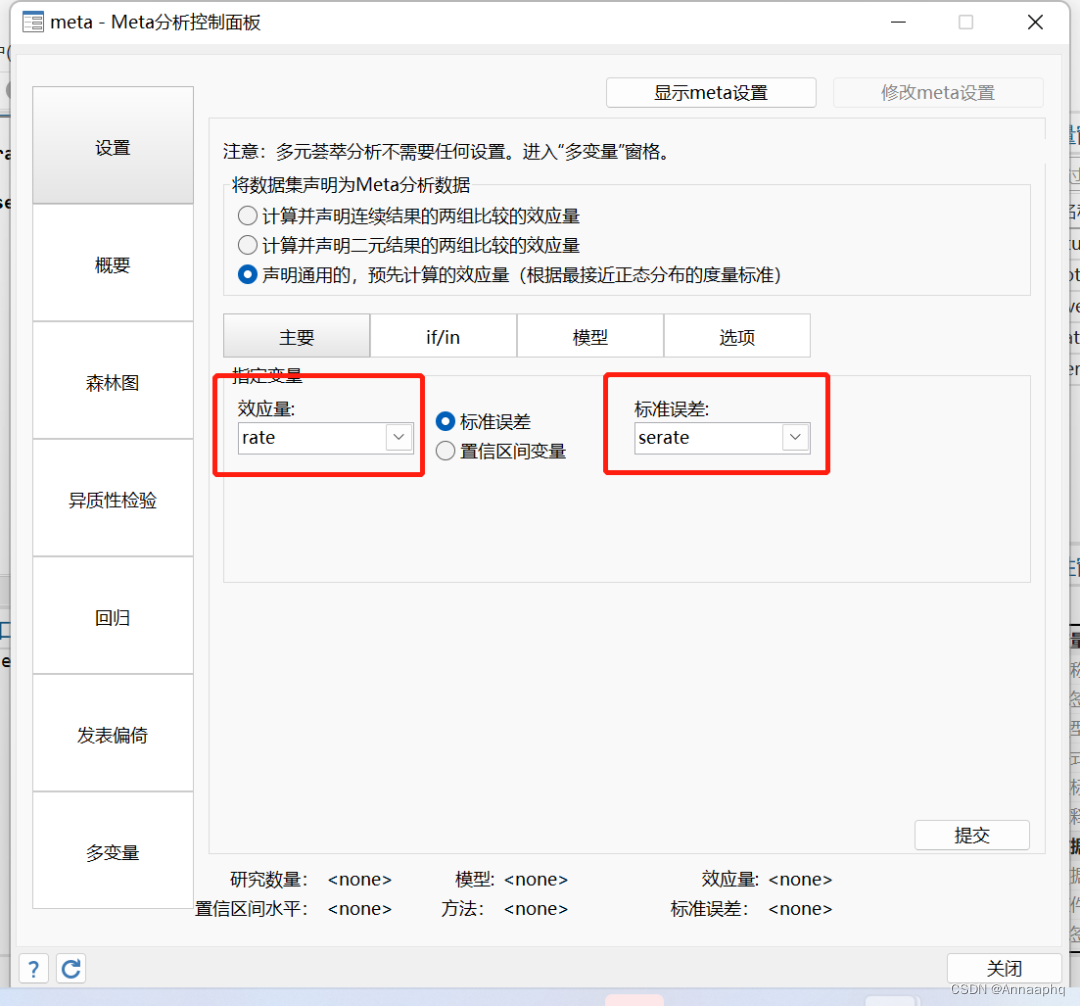This screenshot has width=1080, height=1006.
Task: Choose 计算并声明二元结果的两组比较的效应量 option
Action: coord(247,245)
